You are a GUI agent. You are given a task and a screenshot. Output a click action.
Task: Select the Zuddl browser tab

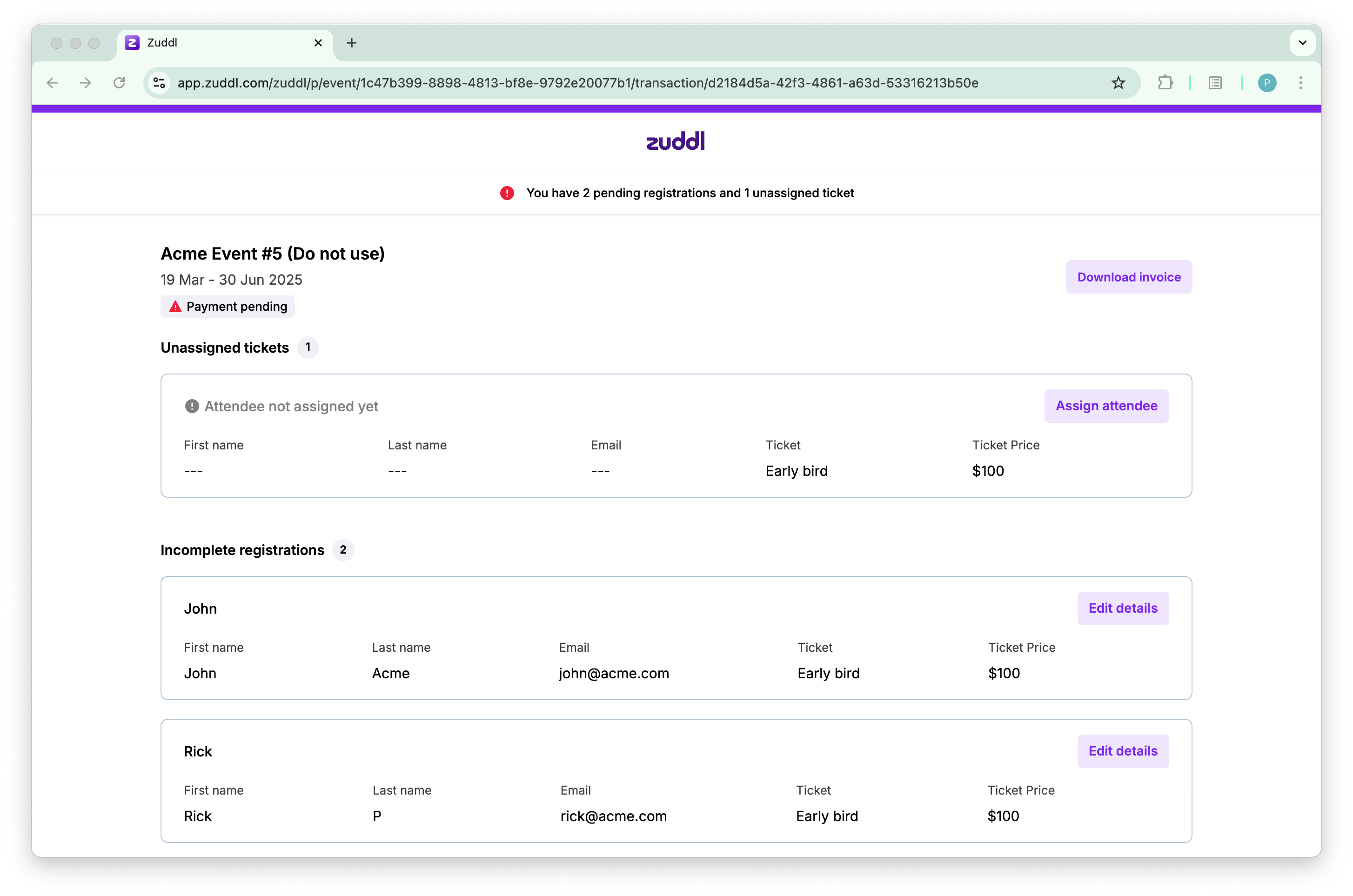tap(217, 43)
